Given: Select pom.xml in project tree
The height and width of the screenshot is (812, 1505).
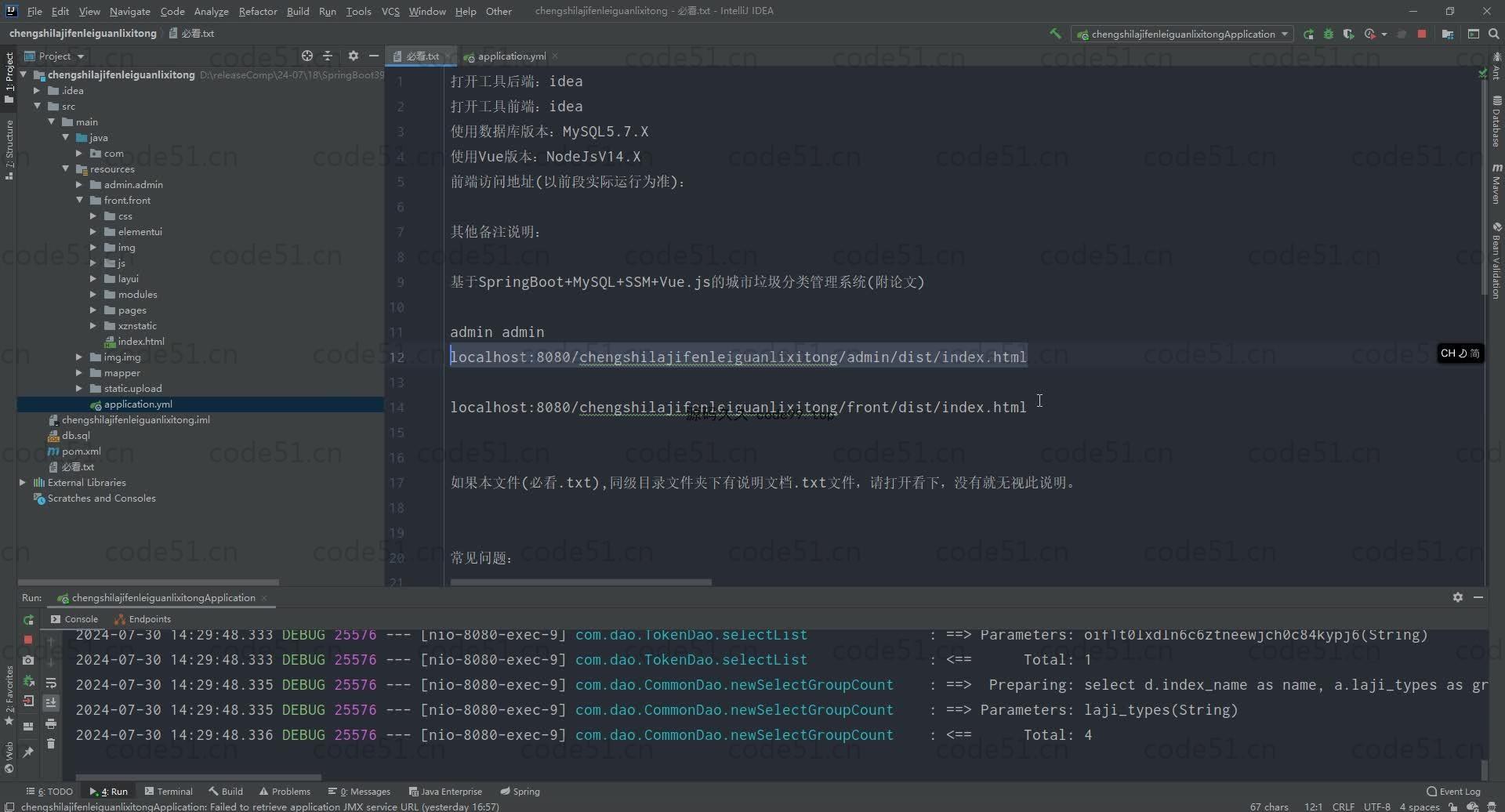Looking at the screenshot, I should (x=81, y=451).
